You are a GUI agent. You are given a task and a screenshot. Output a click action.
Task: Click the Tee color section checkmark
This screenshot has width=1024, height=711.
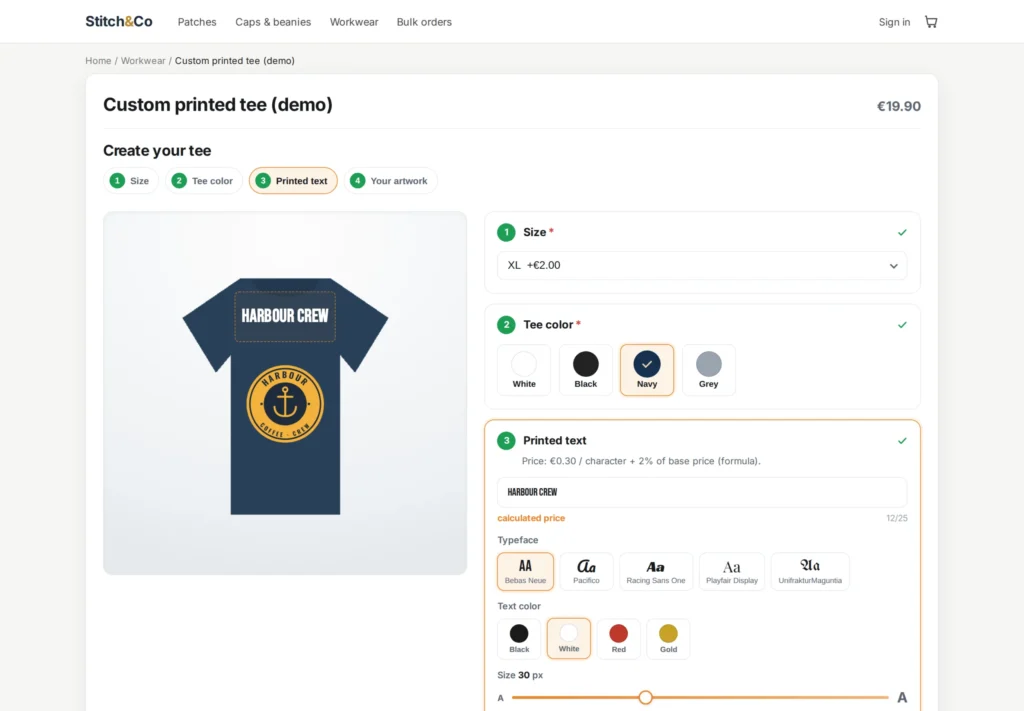click(902, 324)
